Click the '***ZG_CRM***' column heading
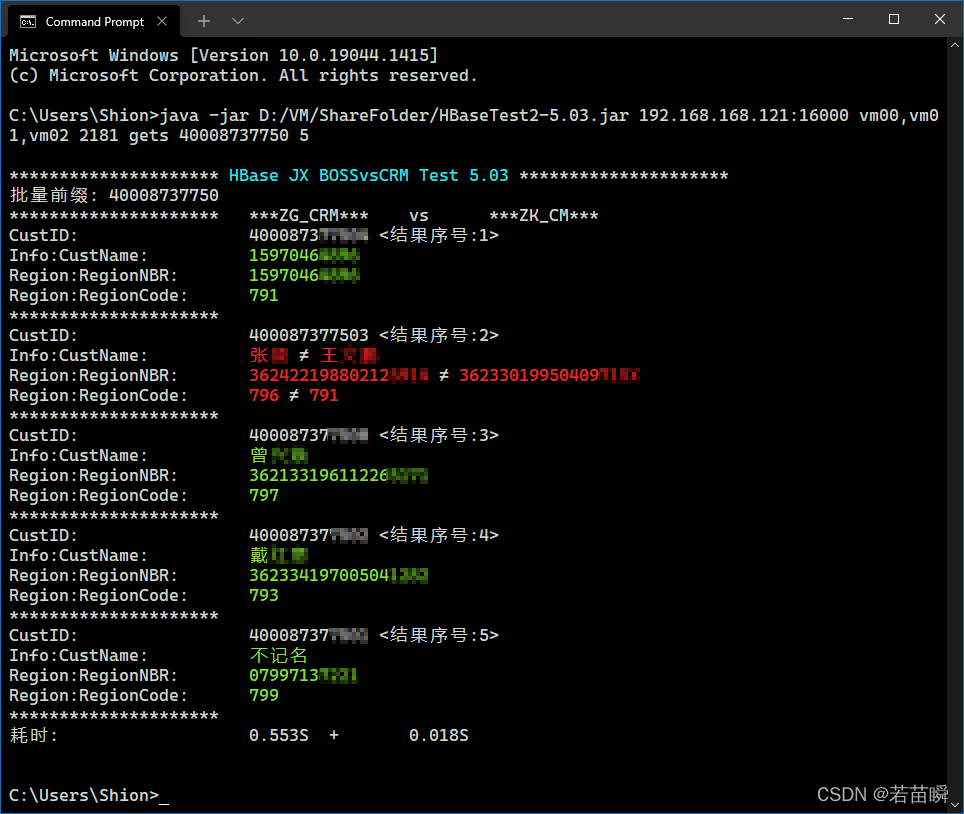This screenshot has width=964, height=814. 309,216
